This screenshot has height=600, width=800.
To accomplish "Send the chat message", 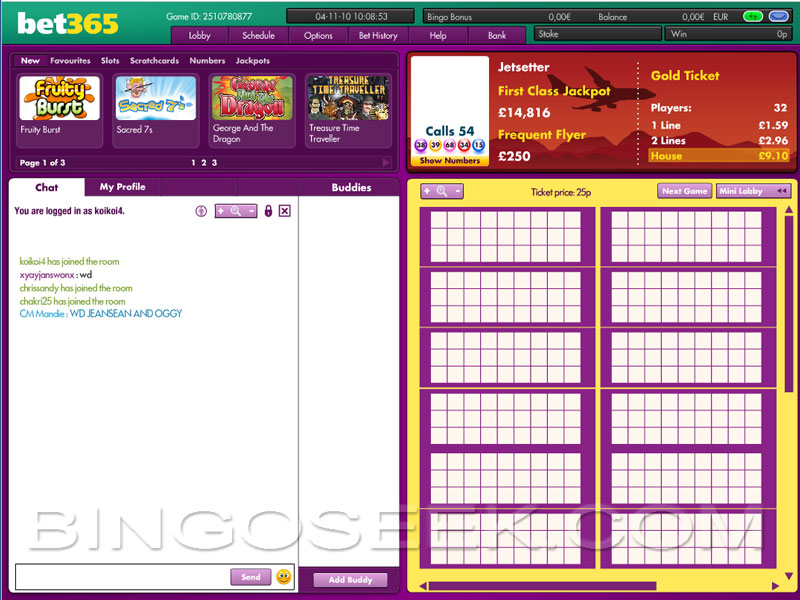I will tap(251, 577).
